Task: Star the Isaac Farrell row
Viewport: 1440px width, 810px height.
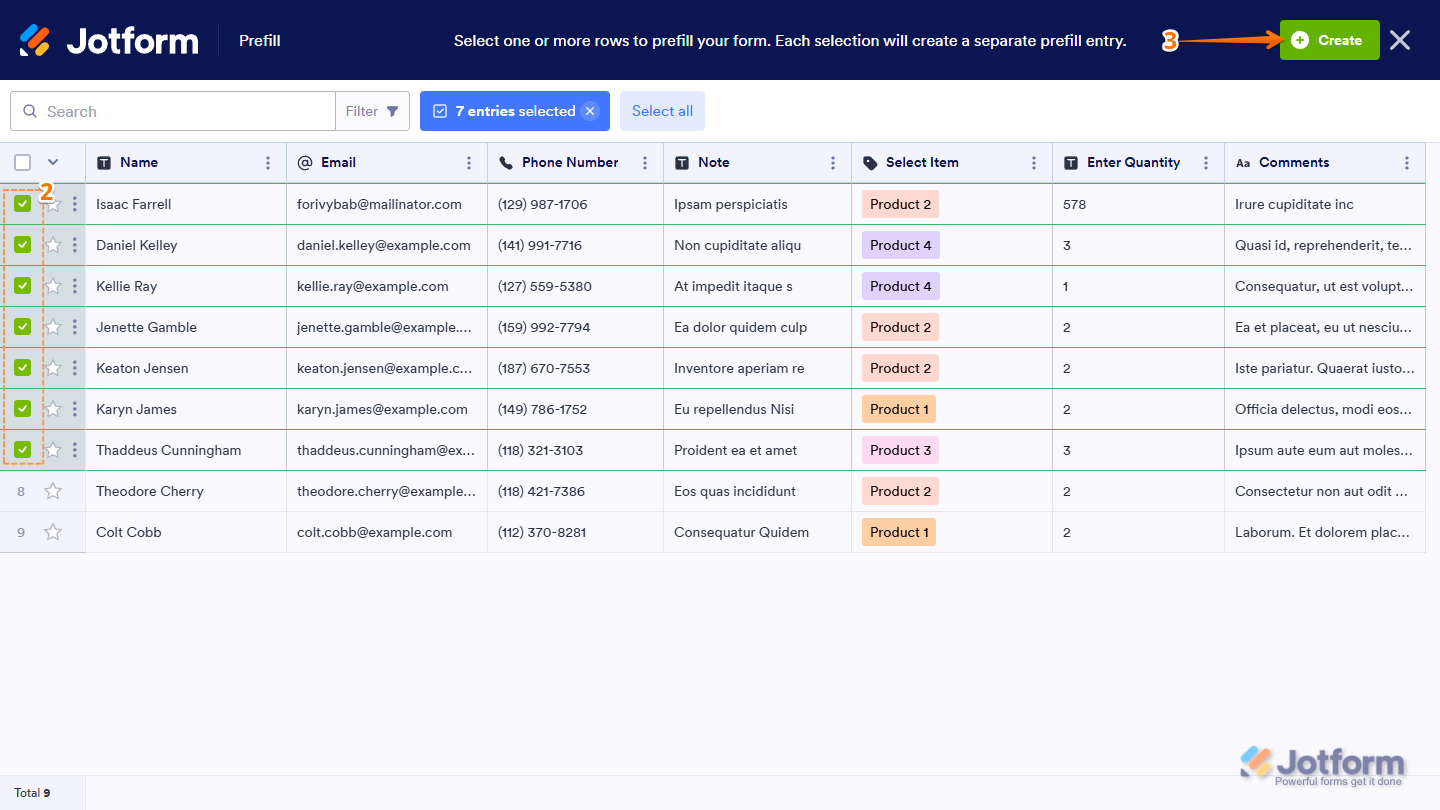Action: tap(53, 203)
